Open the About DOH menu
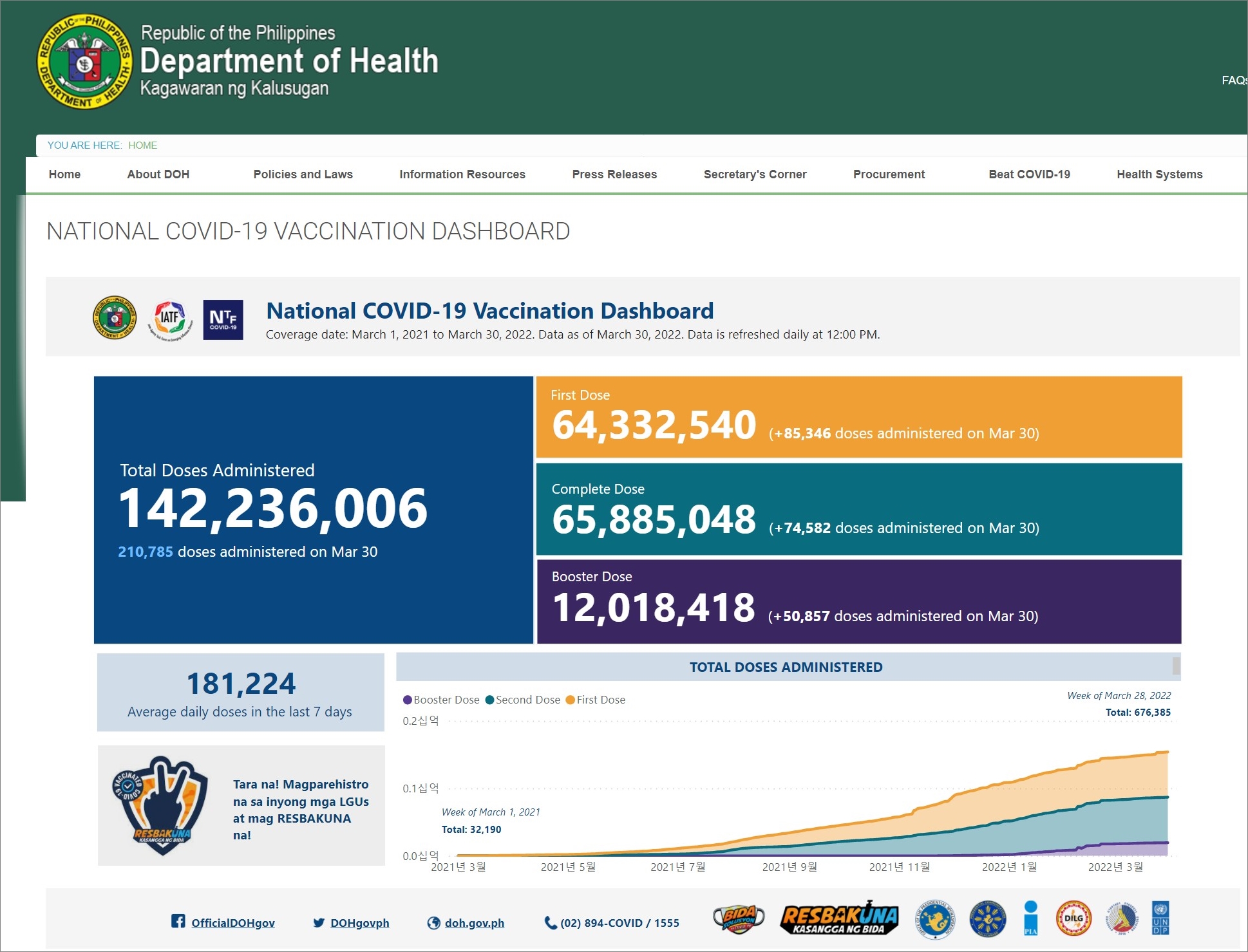The image size is (1248, 952). (x=158, y=174)
